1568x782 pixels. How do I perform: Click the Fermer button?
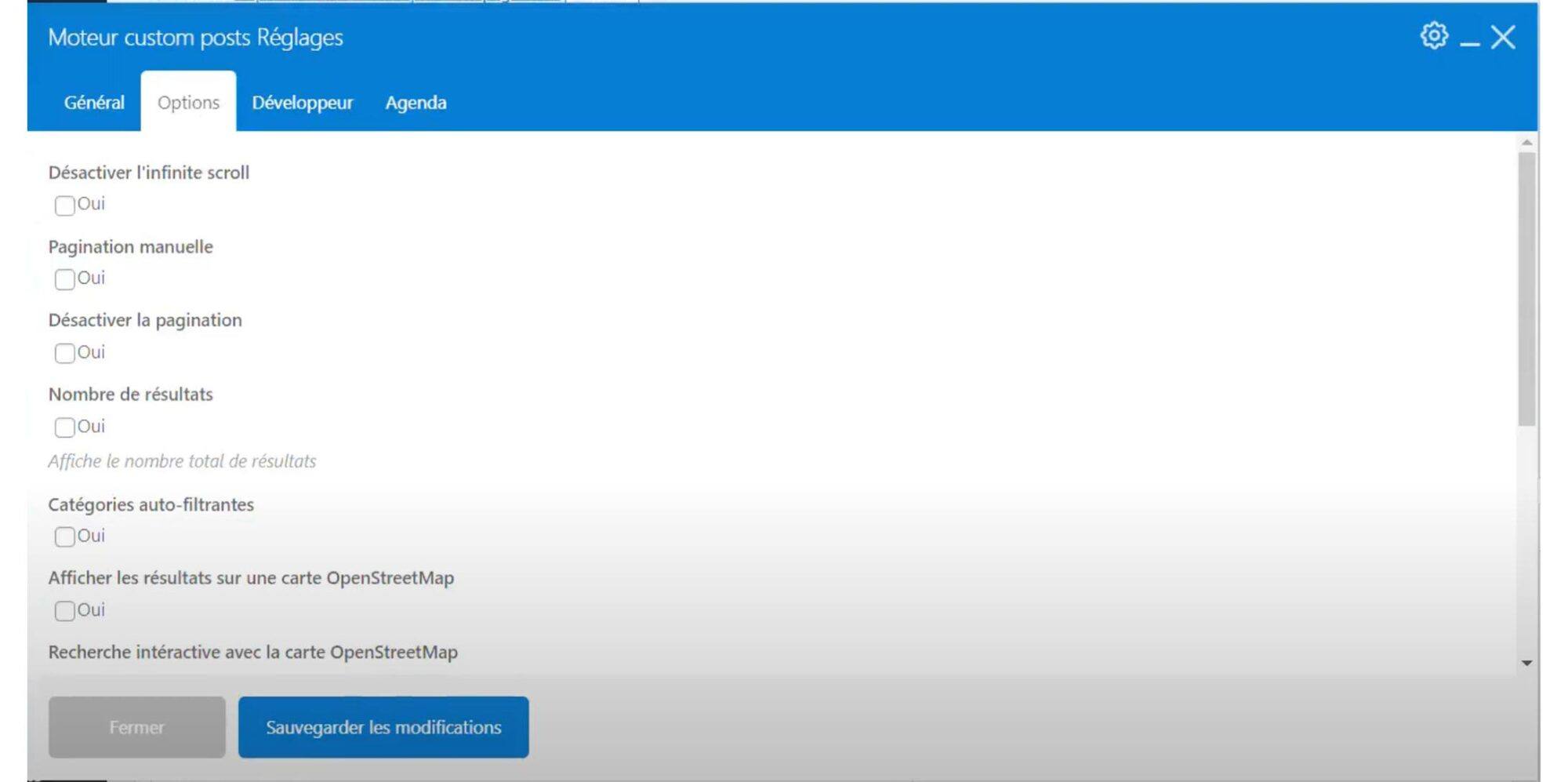tap(136, 727)
